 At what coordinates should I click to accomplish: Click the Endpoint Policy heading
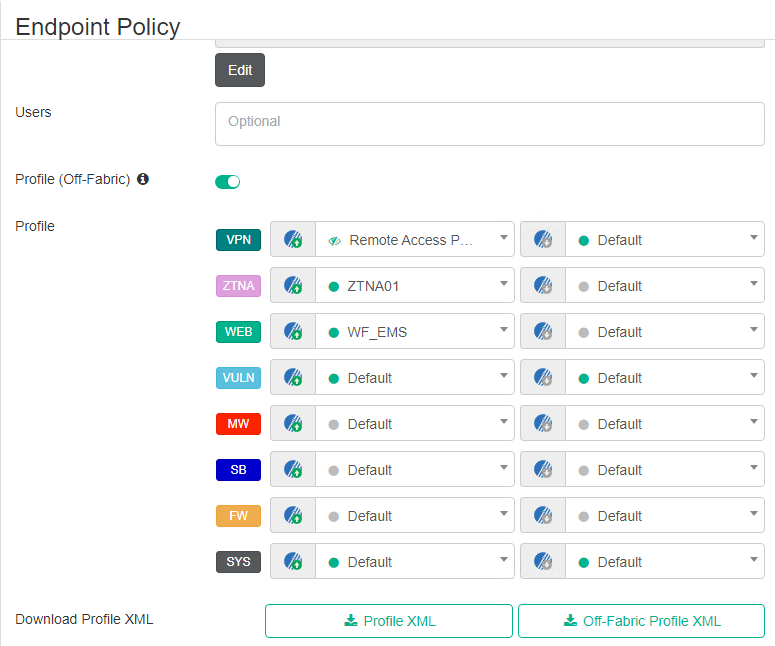[98, 27]
